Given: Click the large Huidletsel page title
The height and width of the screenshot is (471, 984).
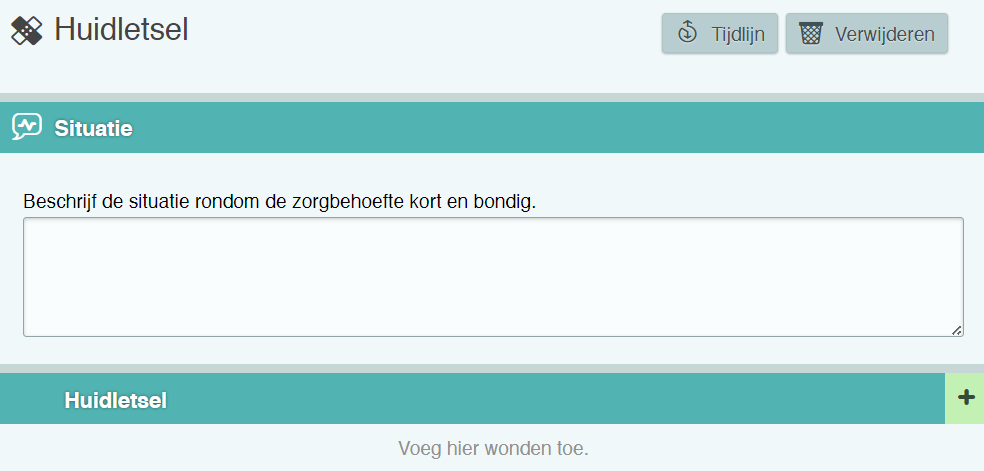Looking at the screenshot, I should coord(121,30).
